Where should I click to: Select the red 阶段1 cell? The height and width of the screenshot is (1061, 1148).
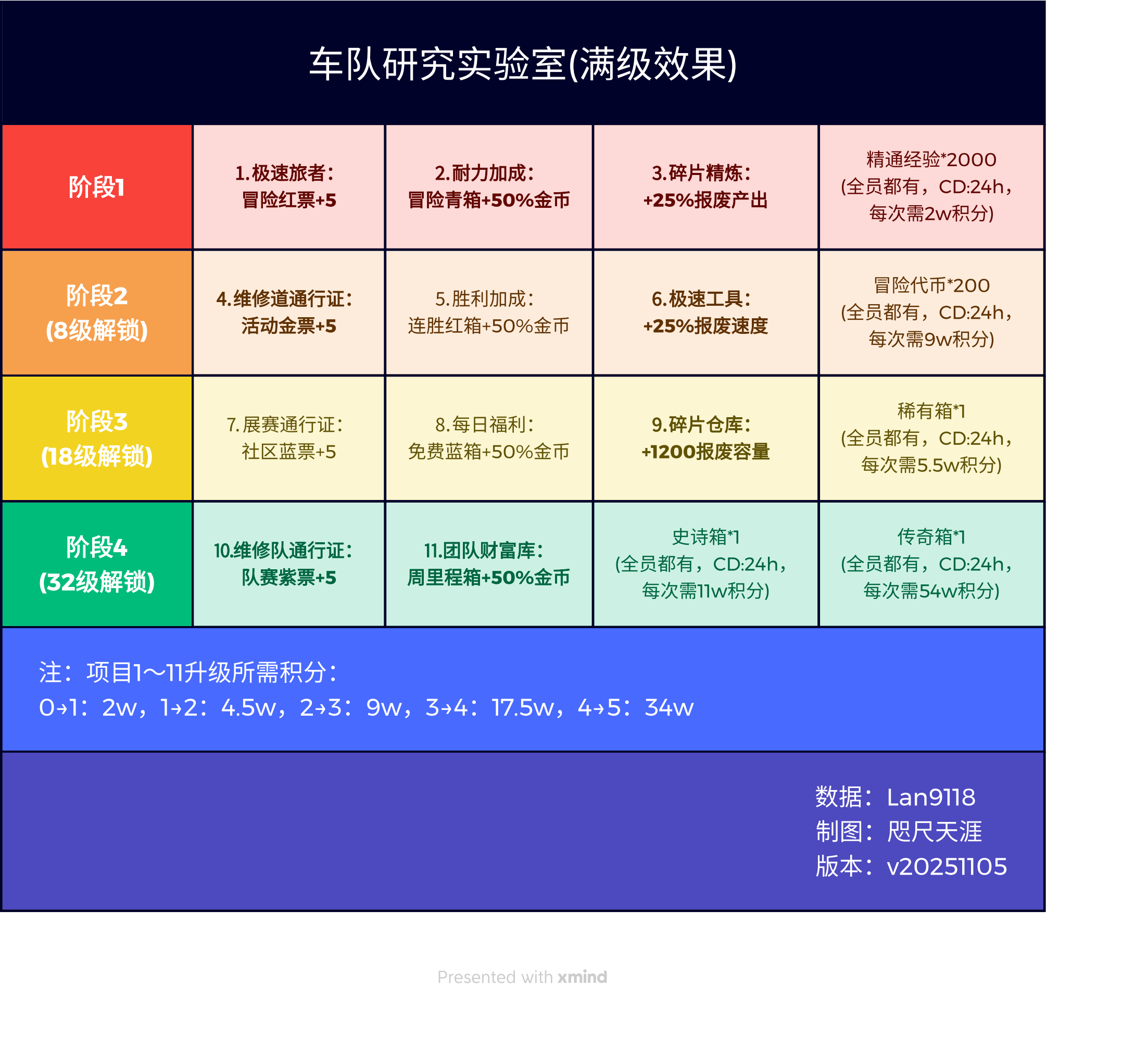pyautogui.click(x=96, y=187)
